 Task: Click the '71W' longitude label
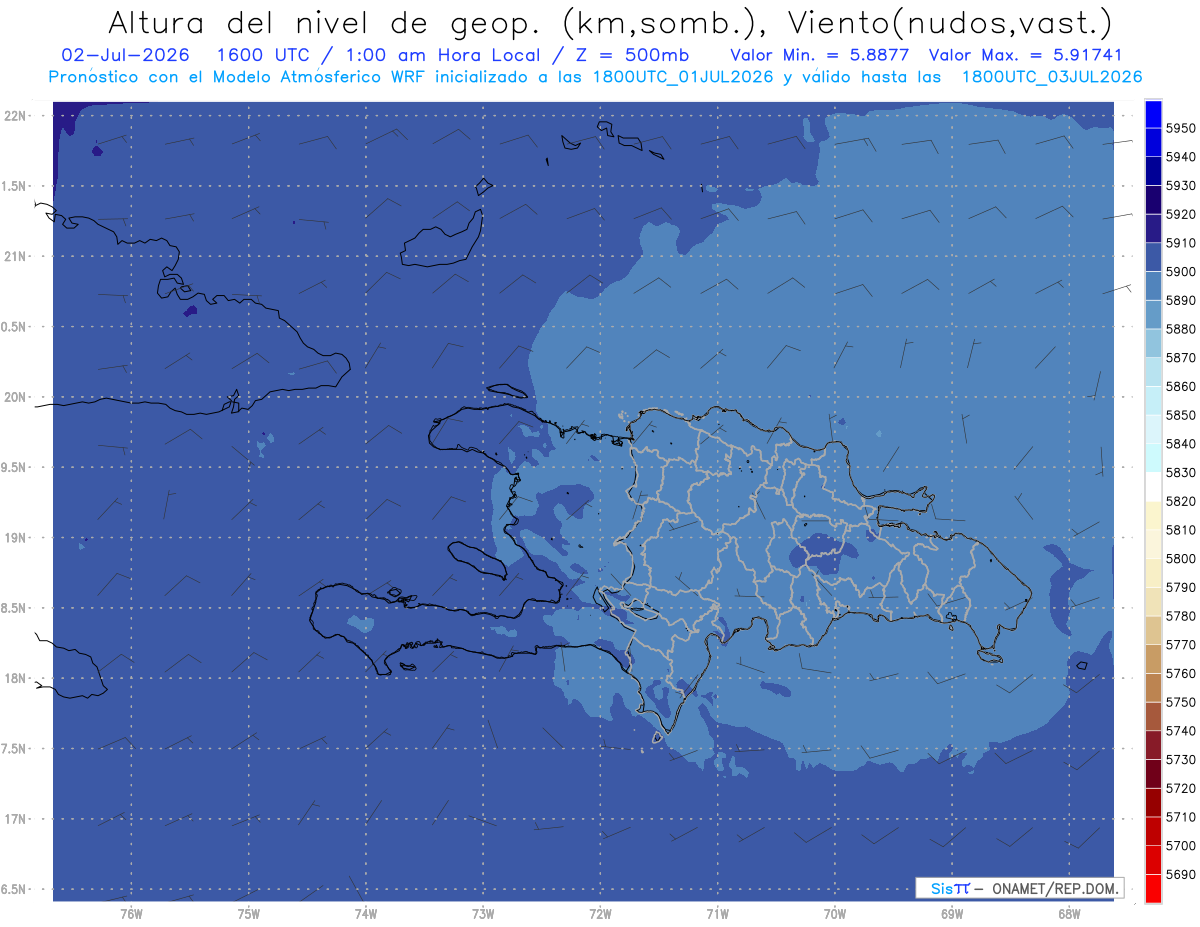tap(717, 913)
